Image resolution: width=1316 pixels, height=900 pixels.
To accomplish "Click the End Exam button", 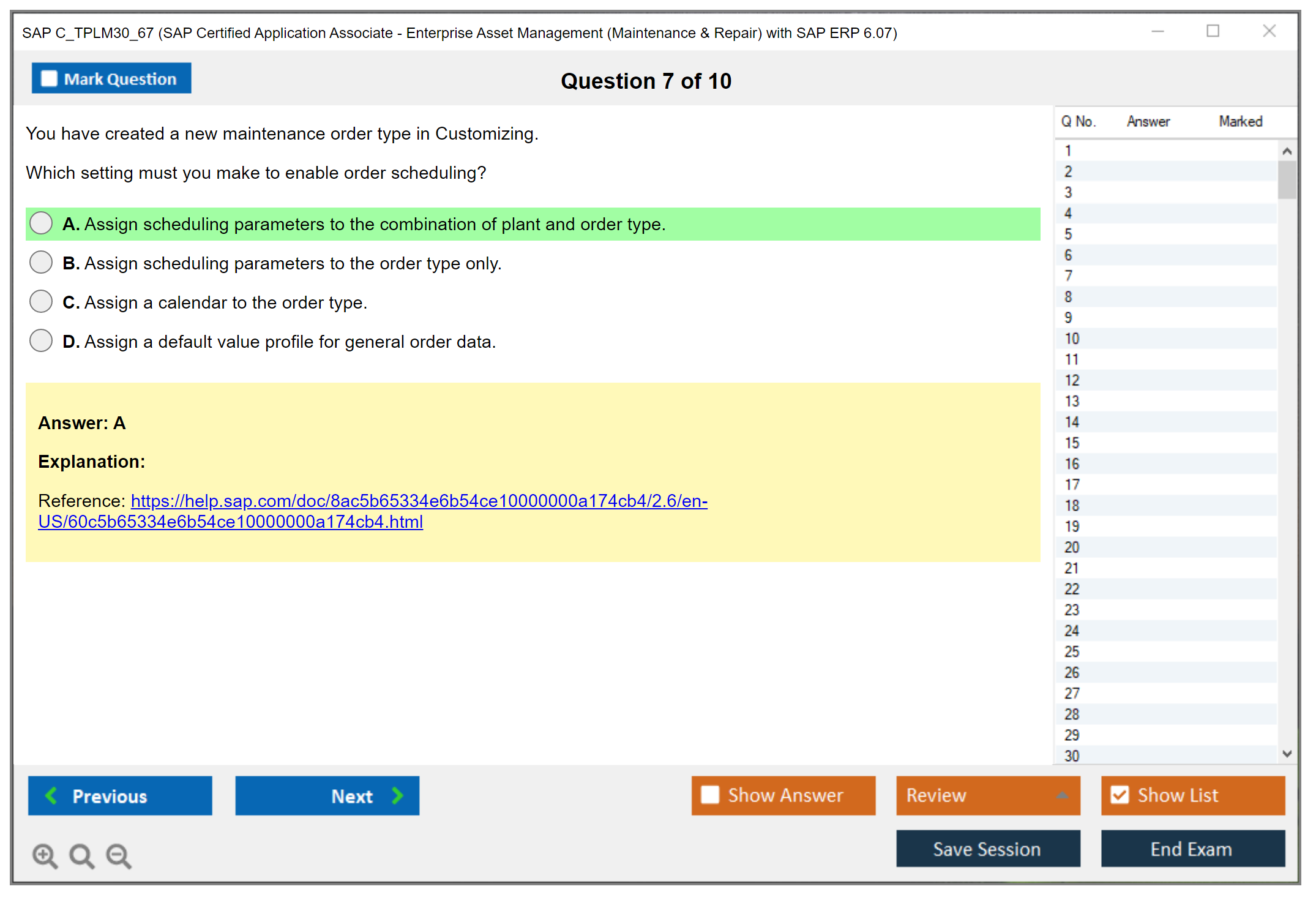I will 1192,849.
